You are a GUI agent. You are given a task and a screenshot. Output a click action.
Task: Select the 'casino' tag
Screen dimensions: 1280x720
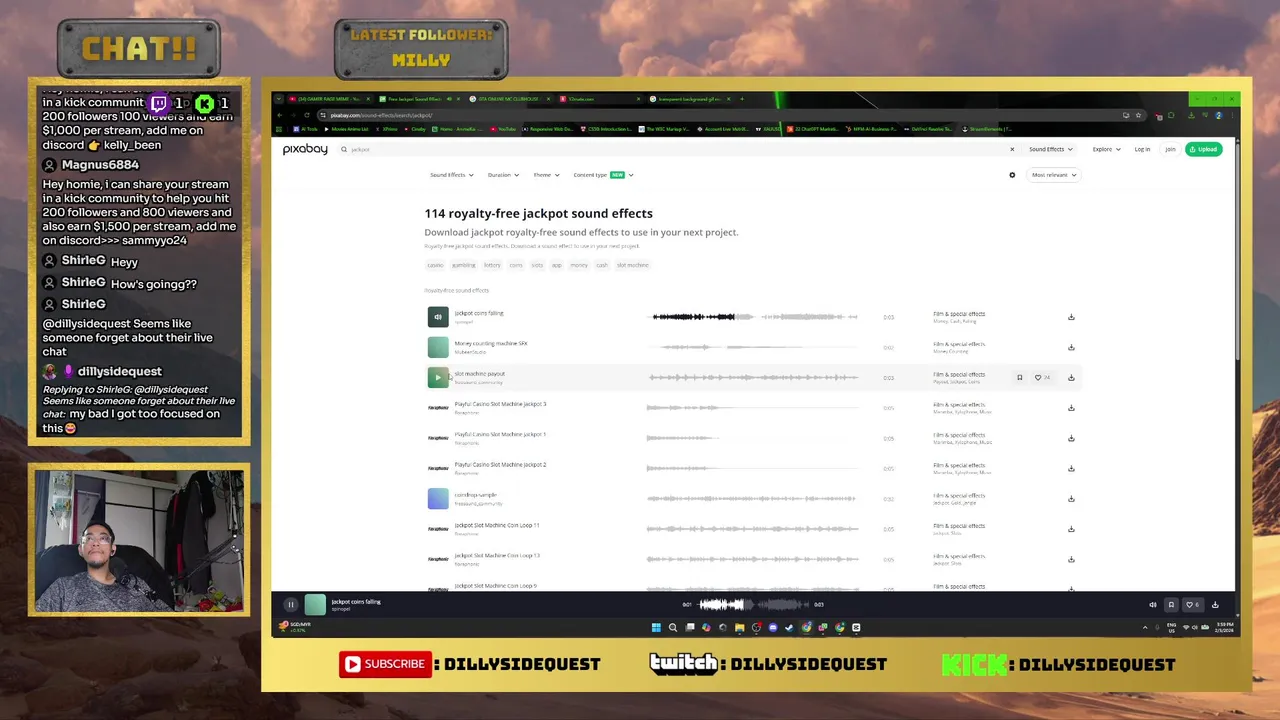[435, 265]
